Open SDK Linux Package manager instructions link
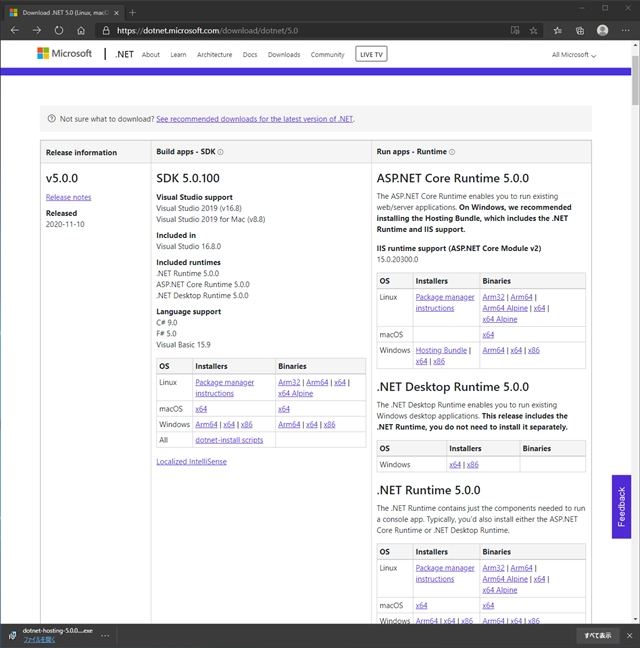Screen dimensions: 640x648 click(x=224, y=388)
